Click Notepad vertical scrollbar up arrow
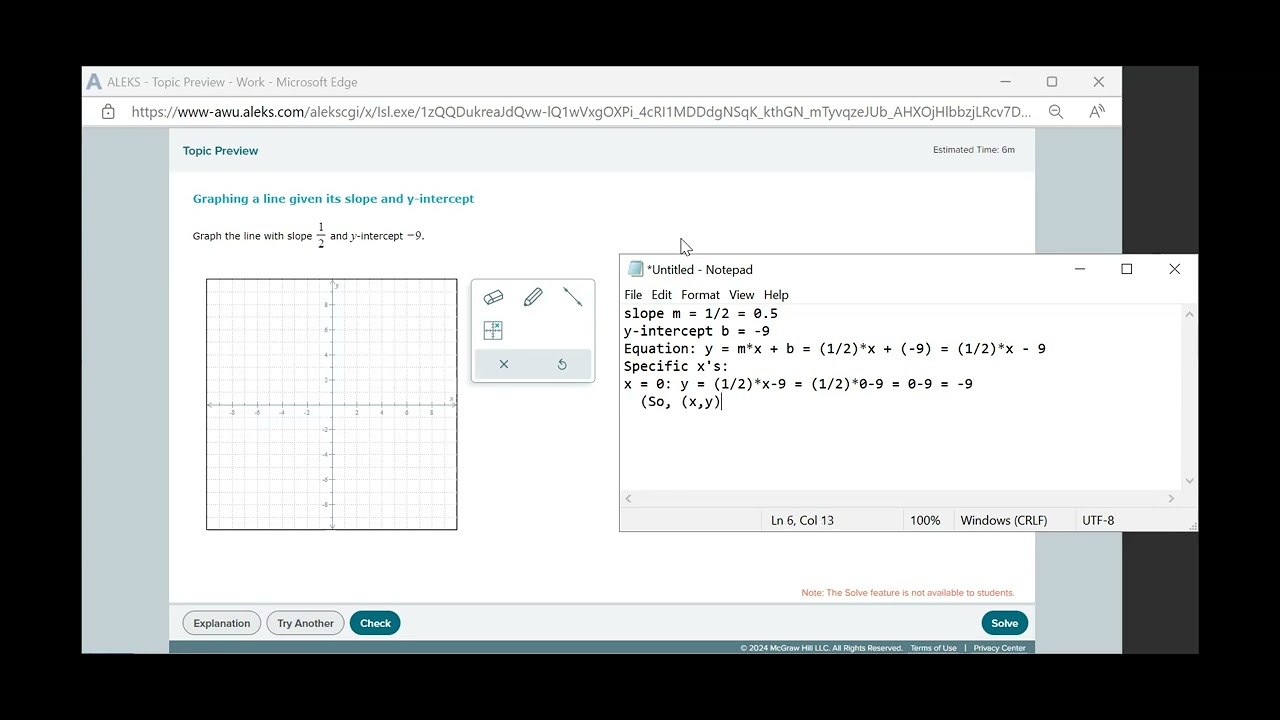 [x=1189, y=314]
